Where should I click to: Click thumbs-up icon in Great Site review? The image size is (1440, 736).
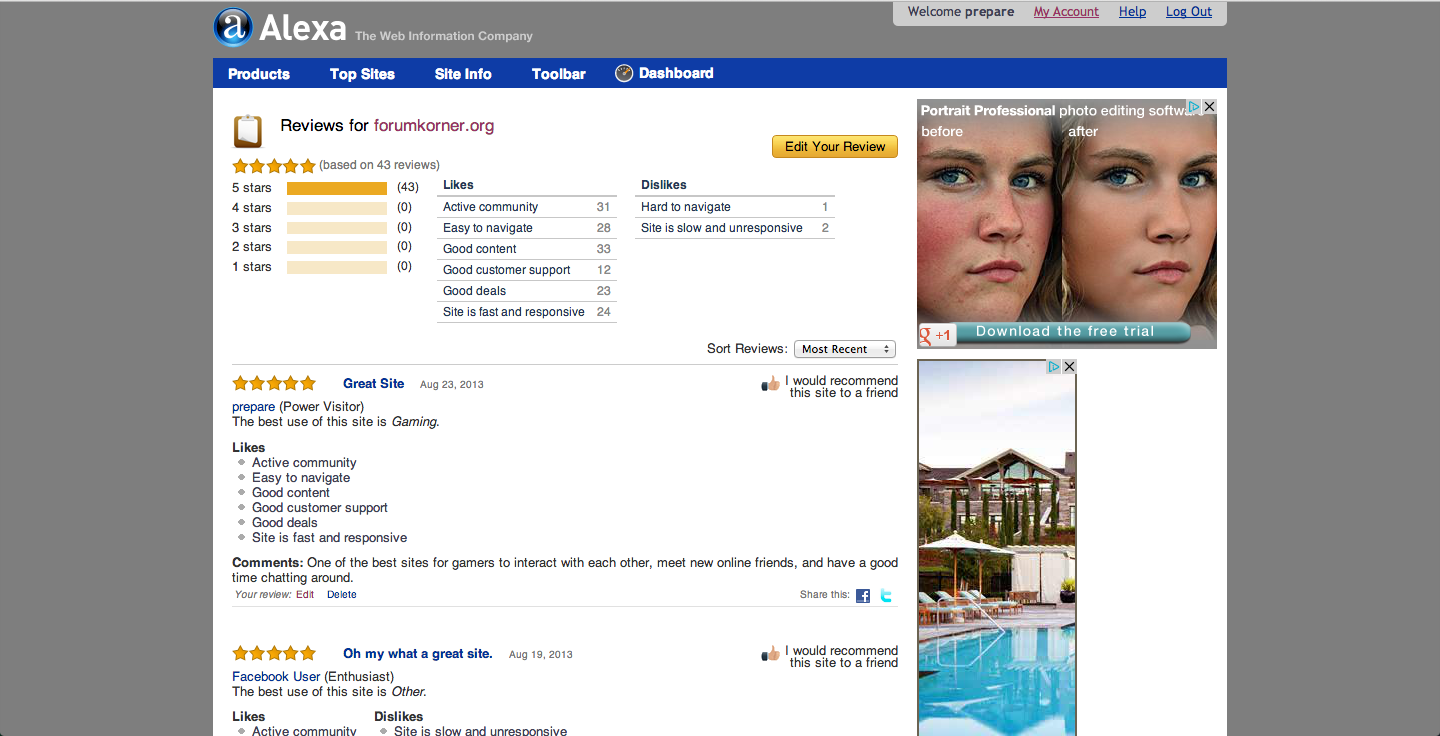(x=770, y=384)
